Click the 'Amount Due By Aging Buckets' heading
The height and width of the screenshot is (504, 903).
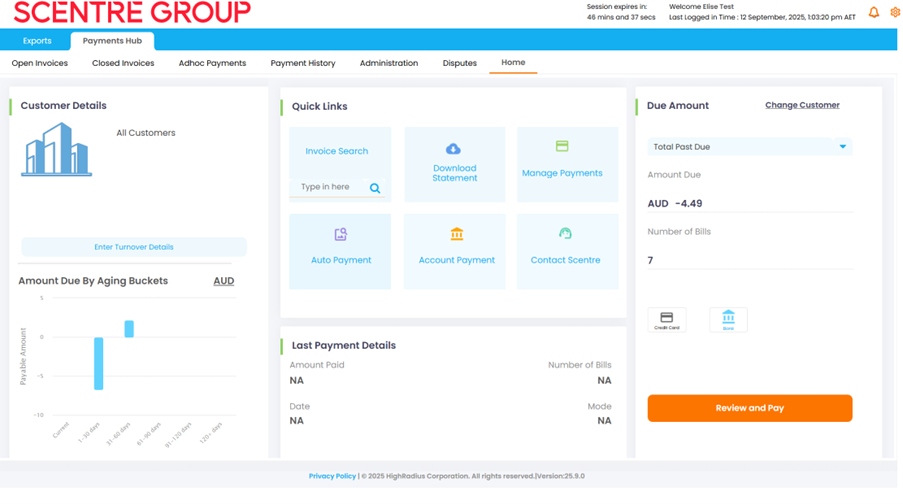[x=93, y=281]
